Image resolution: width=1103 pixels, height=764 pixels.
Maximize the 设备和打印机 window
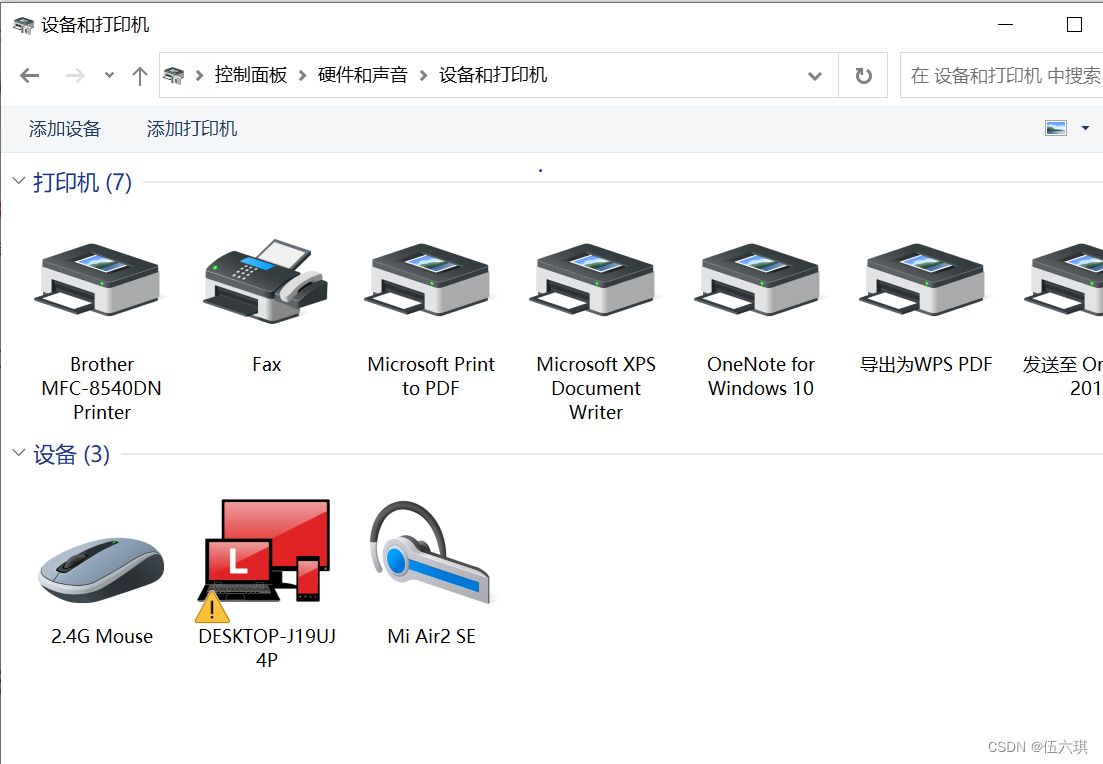click(x=1074, y=25)
